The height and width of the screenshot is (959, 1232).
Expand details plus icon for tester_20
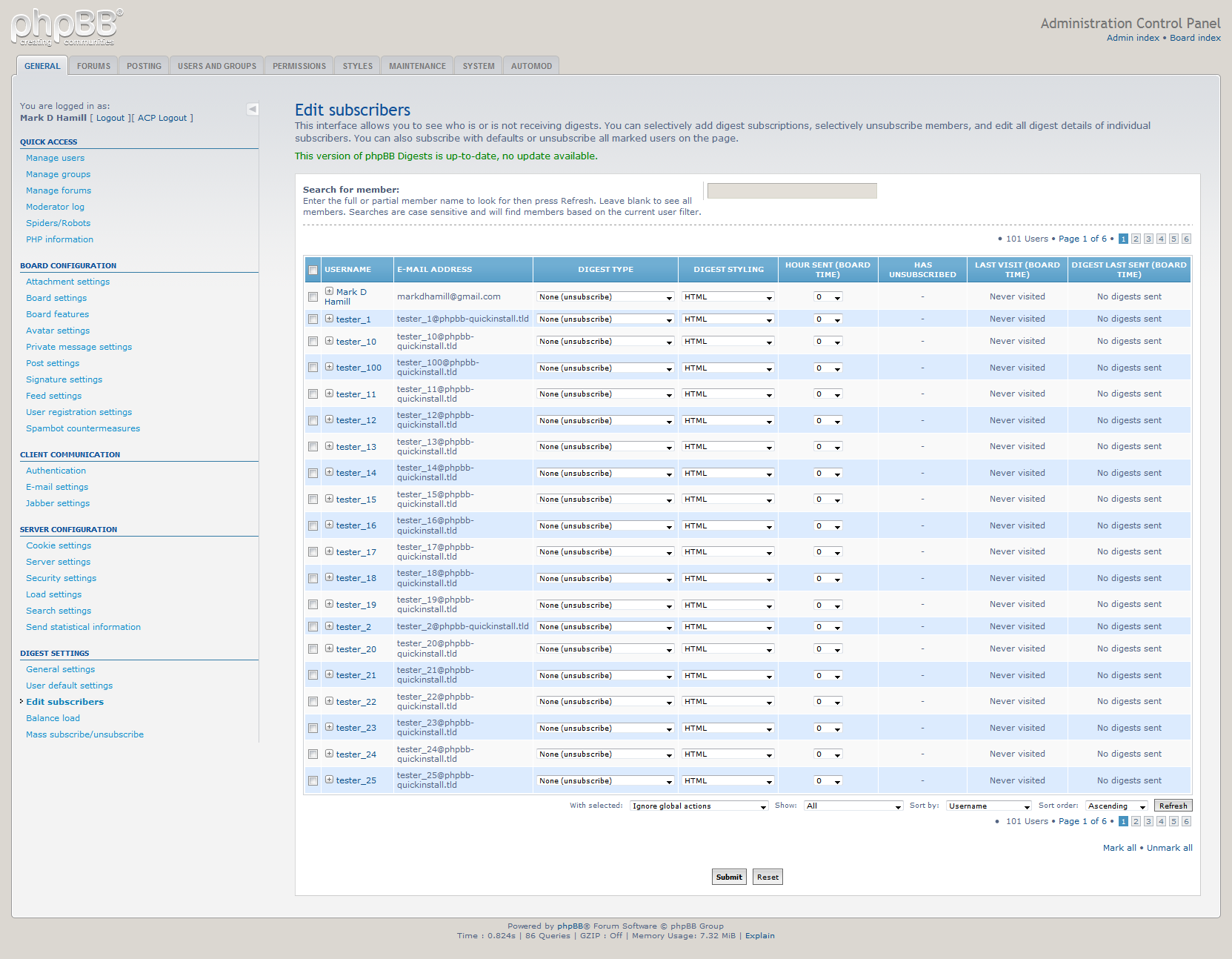(329, 648)
